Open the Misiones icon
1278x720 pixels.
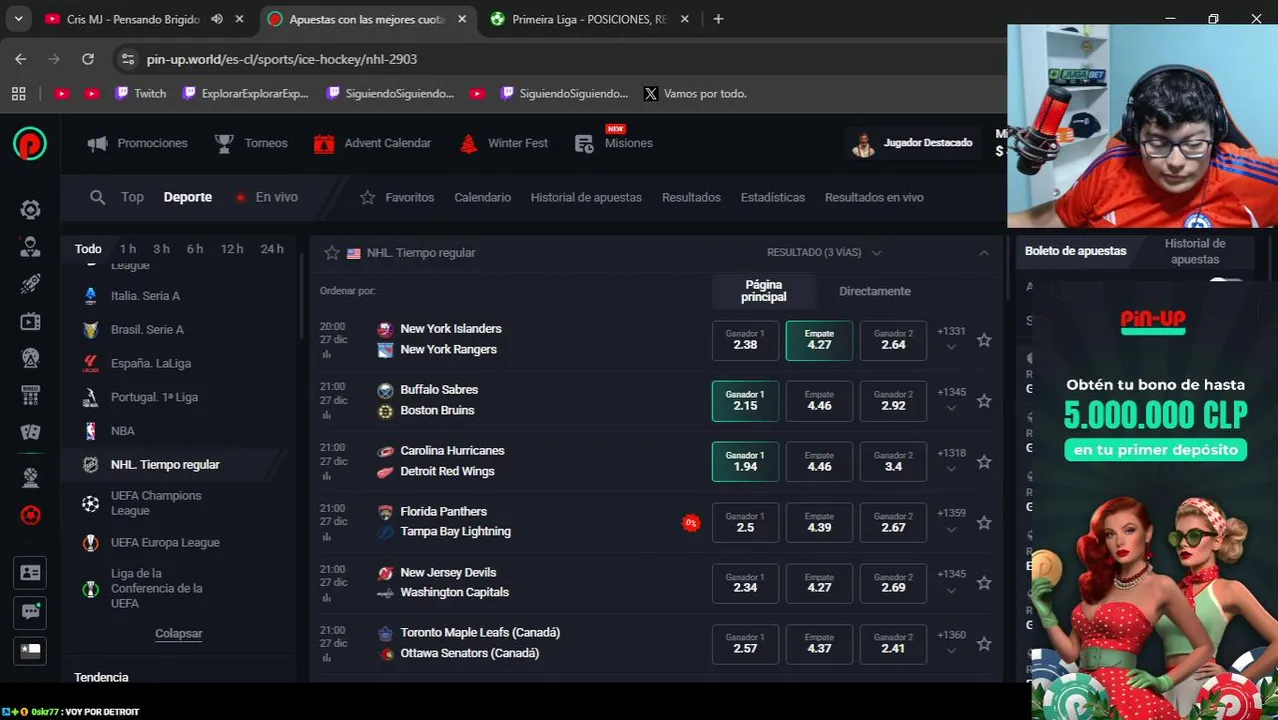tap(585, 143)
